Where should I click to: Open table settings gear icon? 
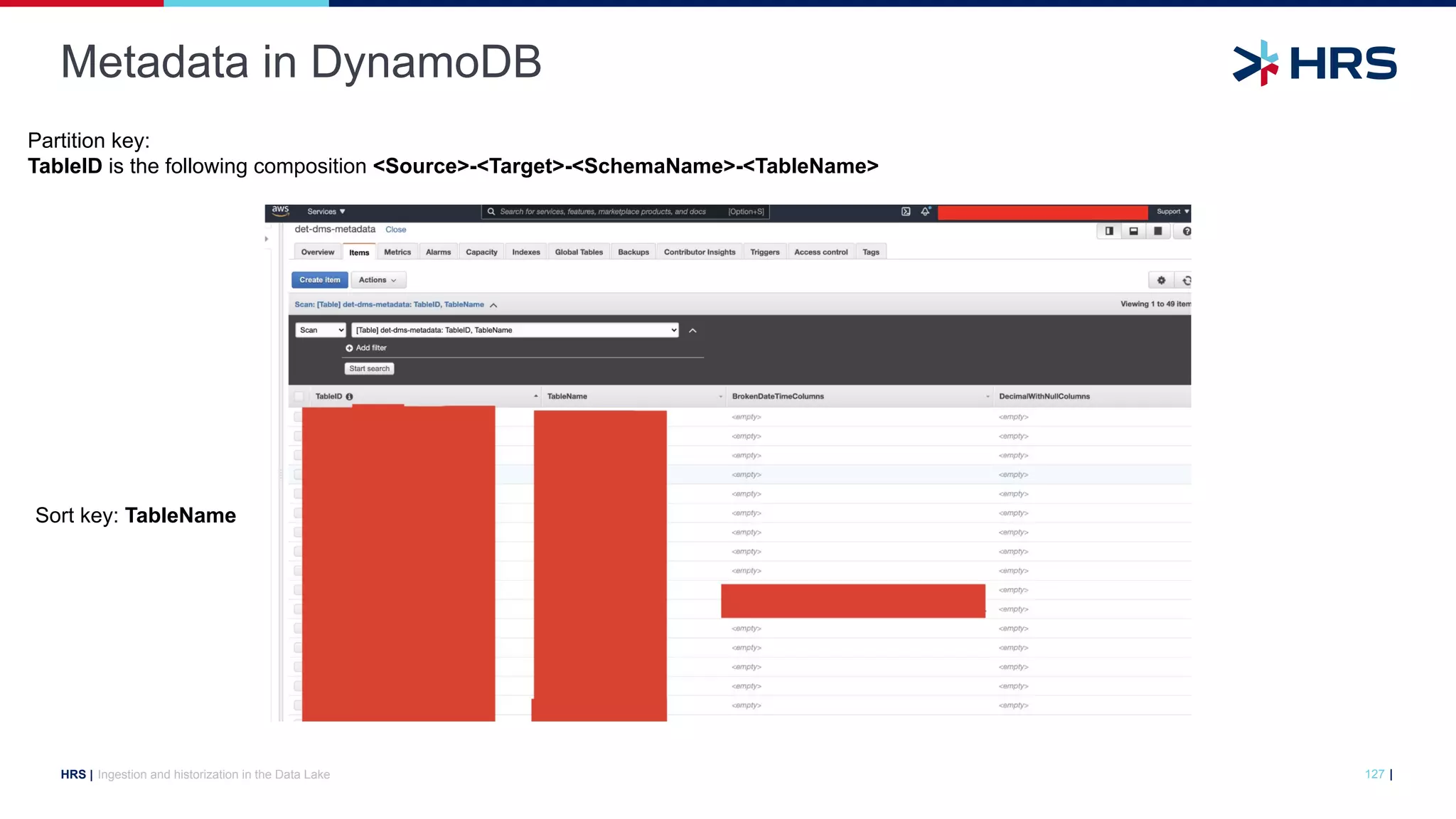tap(1161, 280)
